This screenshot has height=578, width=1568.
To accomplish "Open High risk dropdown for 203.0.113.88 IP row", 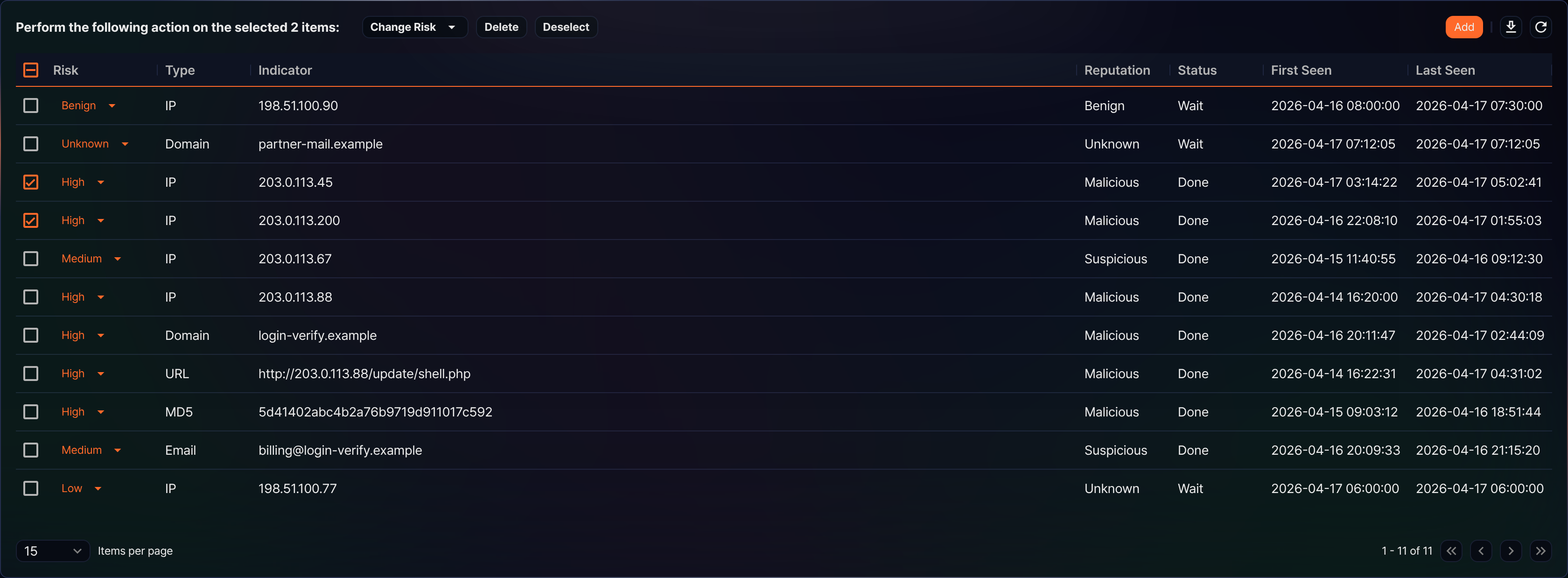I will pos(83,297).
